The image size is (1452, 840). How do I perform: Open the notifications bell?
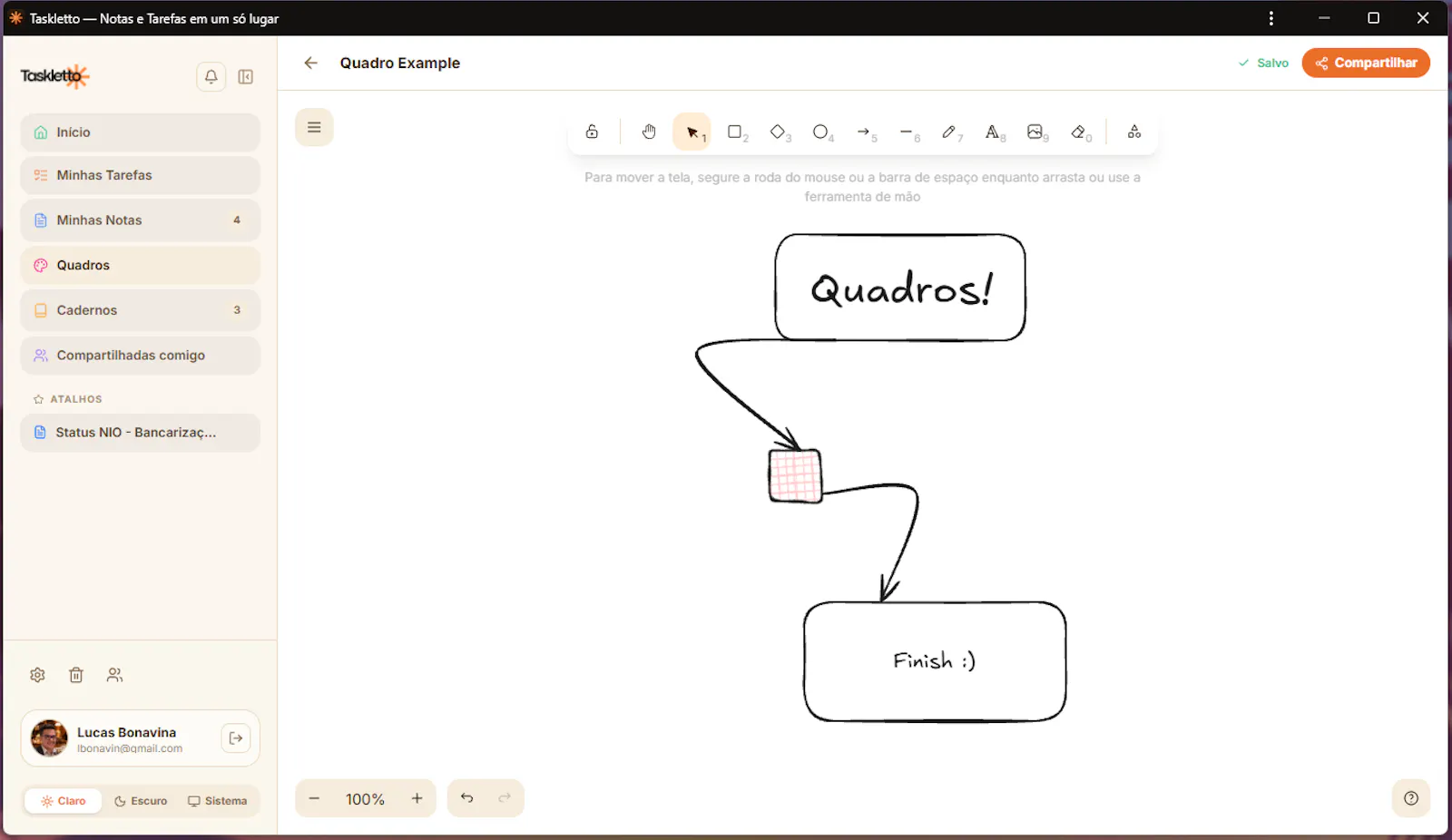(x=211, y=76)
